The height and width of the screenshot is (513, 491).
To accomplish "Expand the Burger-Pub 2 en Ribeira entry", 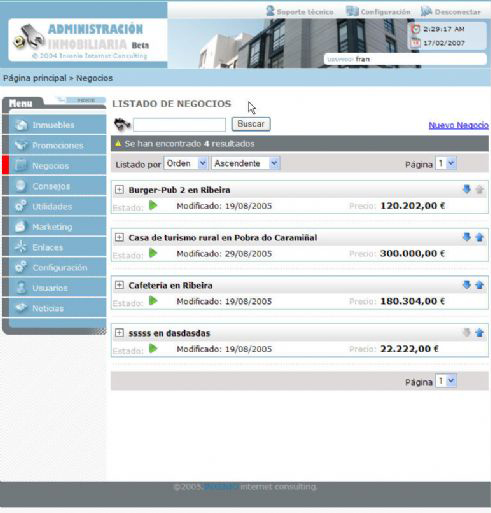I will pyautogui.click(x=119, y=190).
